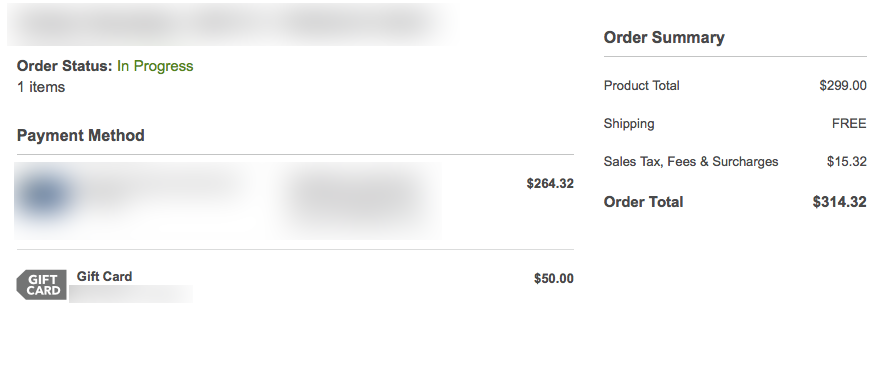
Task: Click the FREE shipping value
Action: point(849,124)
